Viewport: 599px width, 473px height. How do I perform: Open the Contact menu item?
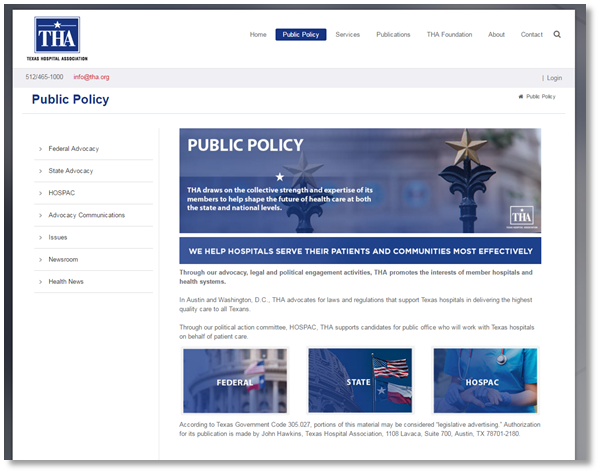click(531, 34)
